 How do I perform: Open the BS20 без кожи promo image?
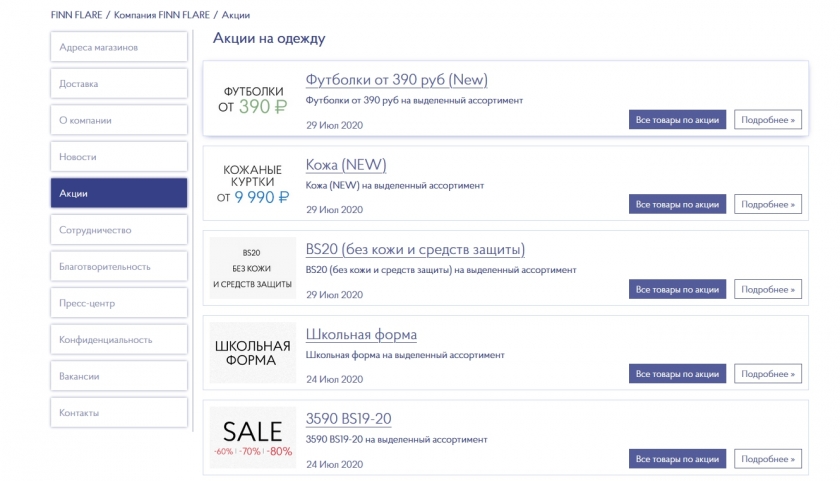(x=252, y=268)
